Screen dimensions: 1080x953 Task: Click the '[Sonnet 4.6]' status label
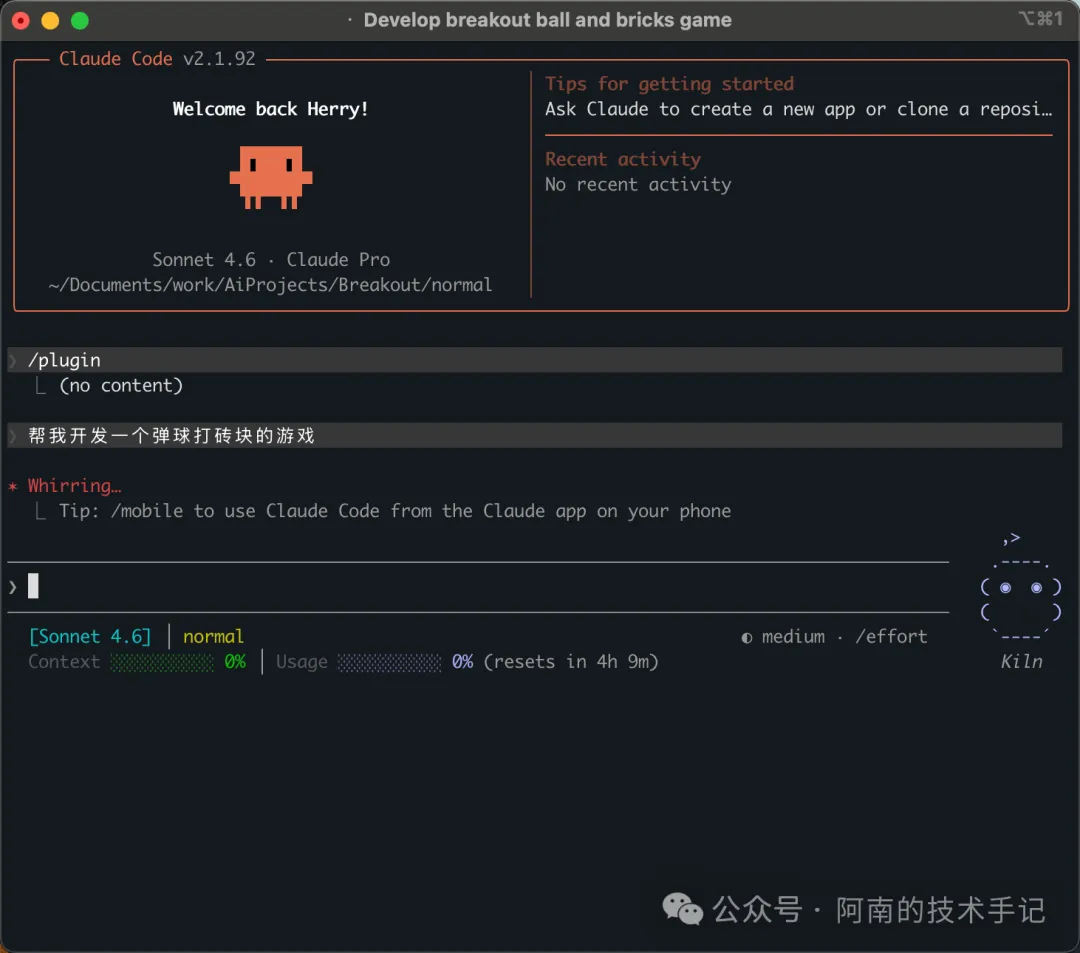pos(90,636)
